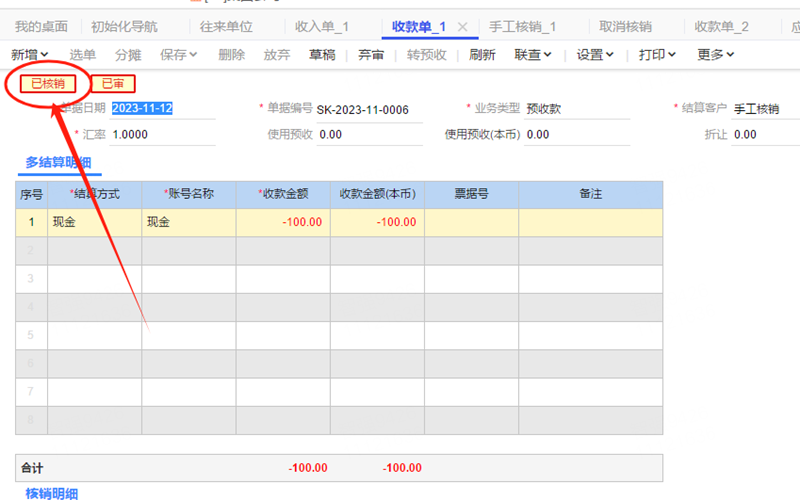
Task: Expand the 设置 dropdown menu
Action: [595, 55]
